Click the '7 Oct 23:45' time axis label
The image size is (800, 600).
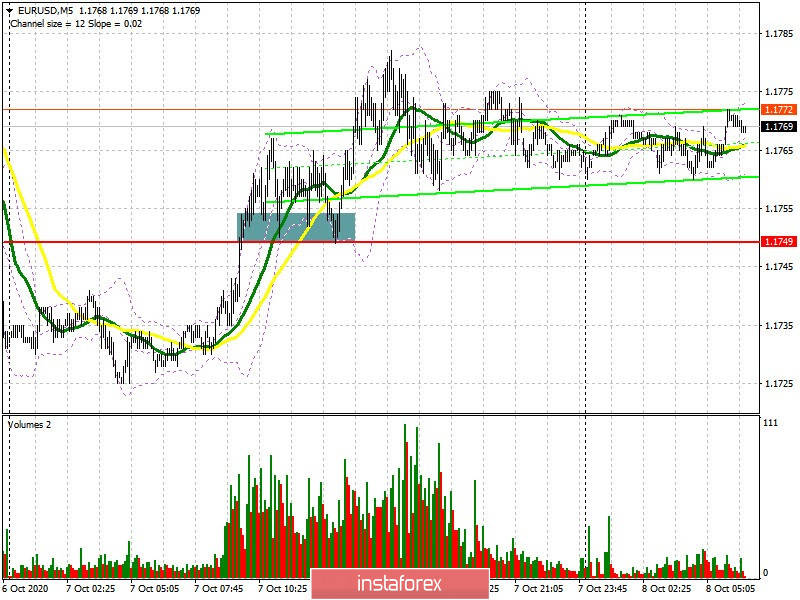(x=603, y=589)
